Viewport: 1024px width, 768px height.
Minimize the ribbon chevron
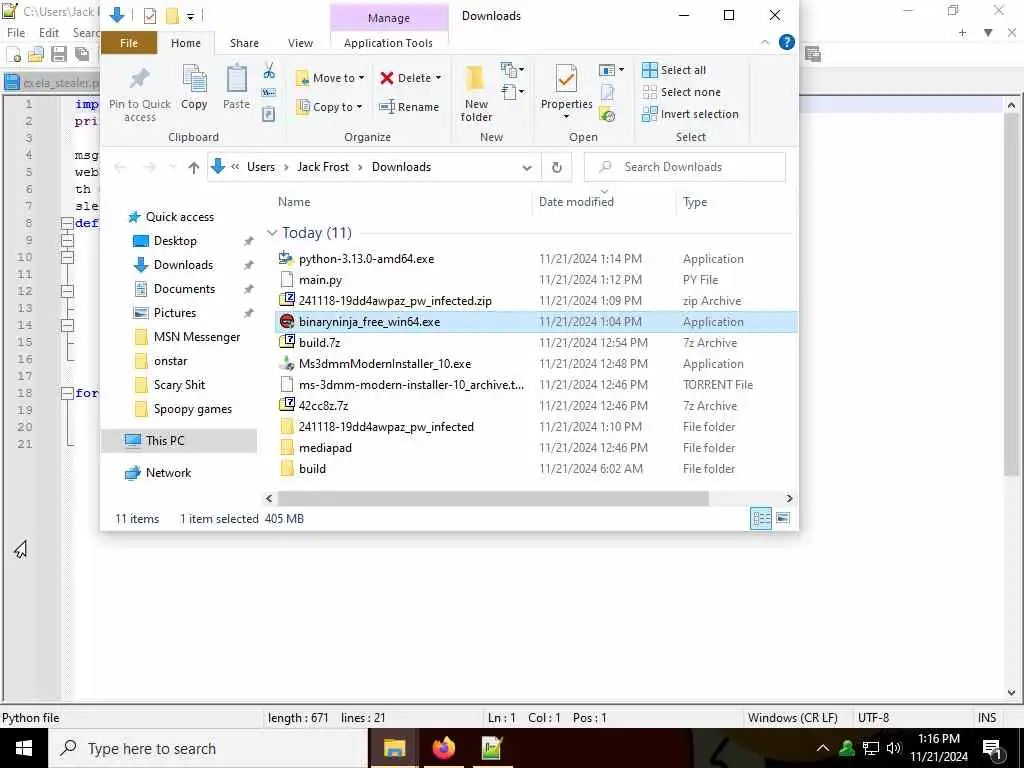765,42
